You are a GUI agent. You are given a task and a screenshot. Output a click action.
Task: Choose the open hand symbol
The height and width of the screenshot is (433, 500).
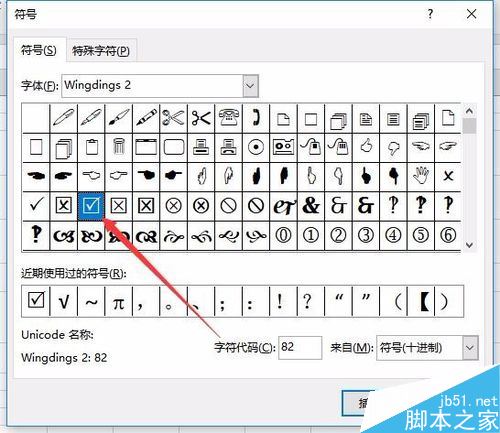[x=421, y=176]
